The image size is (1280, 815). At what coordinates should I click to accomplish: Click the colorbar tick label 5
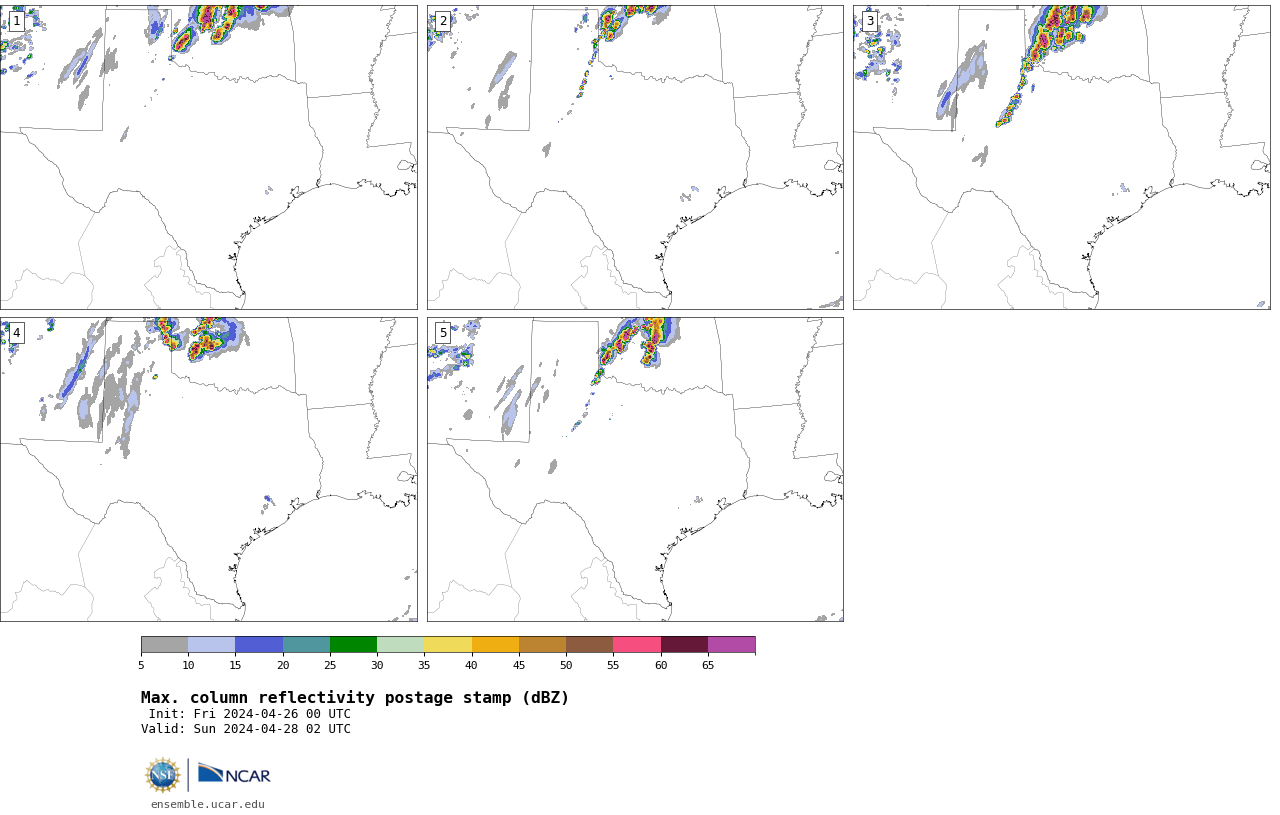(141, 665)
